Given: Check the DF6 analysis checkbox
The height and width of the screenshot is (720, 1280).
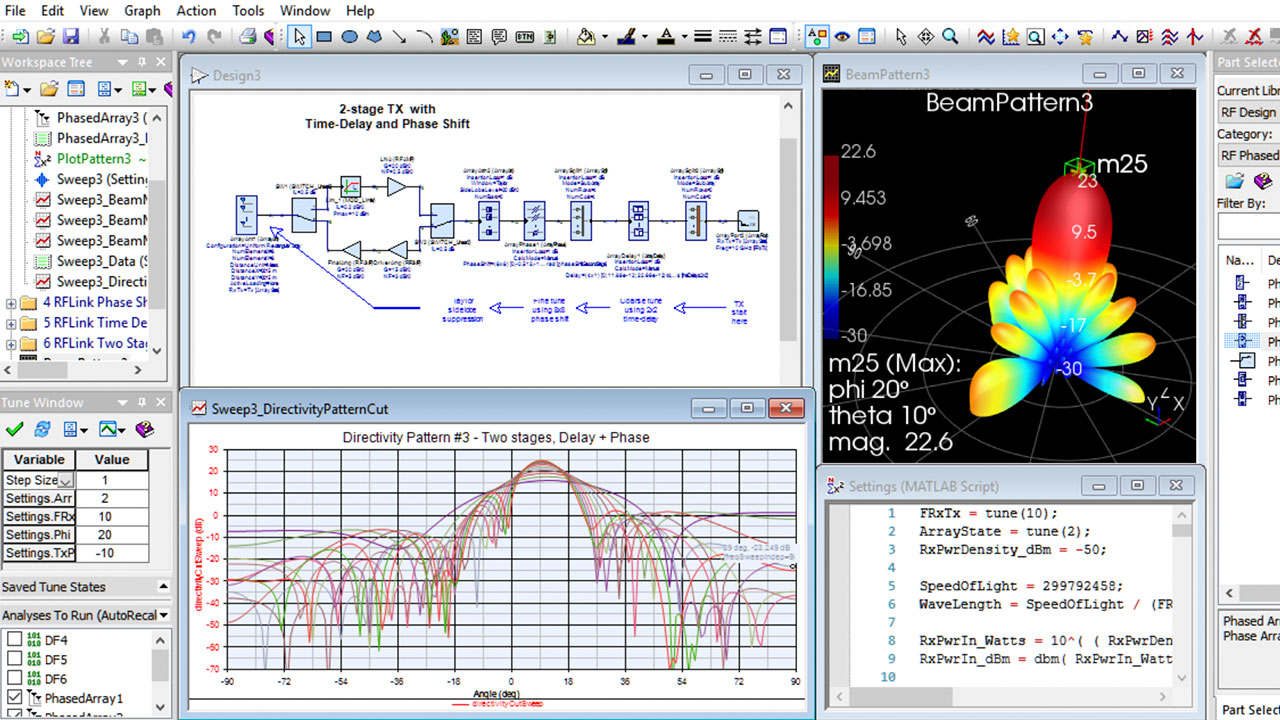Looking at the screenshot, I should pos(15,679).
